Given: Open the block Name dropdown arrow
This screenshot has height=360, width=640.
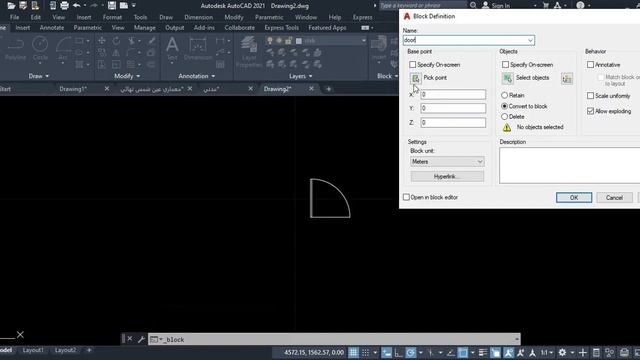Looking at the screenshot, I should [530, 40].
